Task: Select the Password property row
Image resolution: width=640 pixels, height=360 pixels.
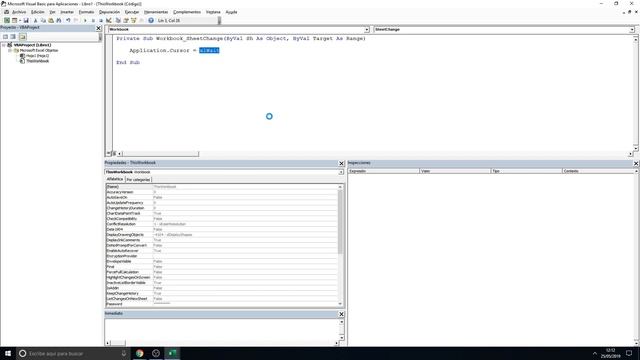Action: click(221, 304)
